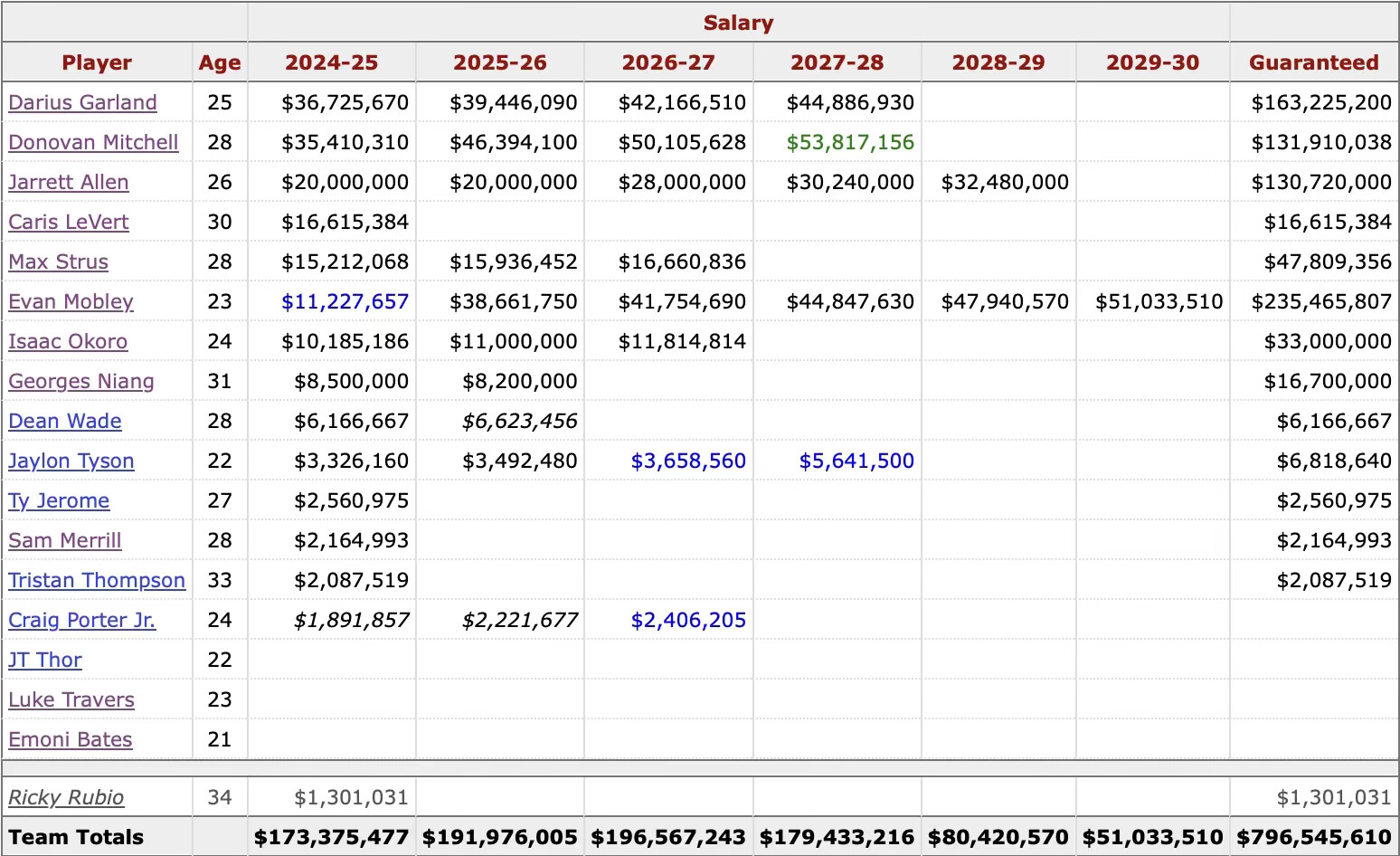Viewport: 1400px width, 856px height.
Task: Sort by 2028-29 salary column header
Action: coord(998,62)
